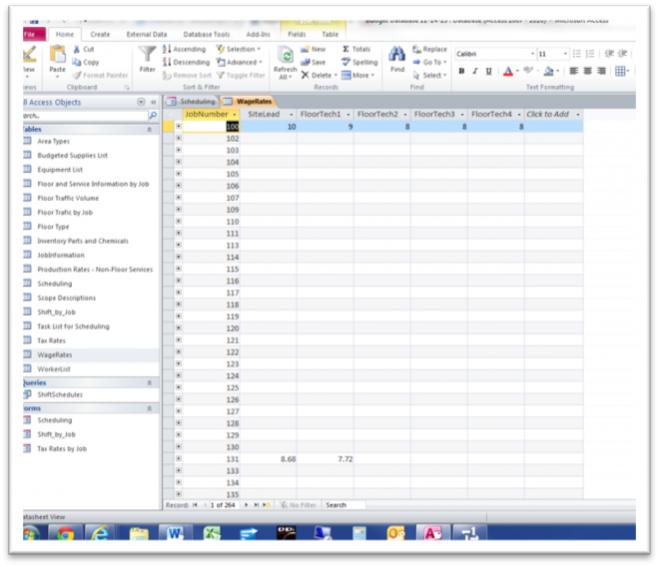This screenshot has width=659, height=567.
Task: Open the Tax Rates by Job form
Action: click(62, 449)
